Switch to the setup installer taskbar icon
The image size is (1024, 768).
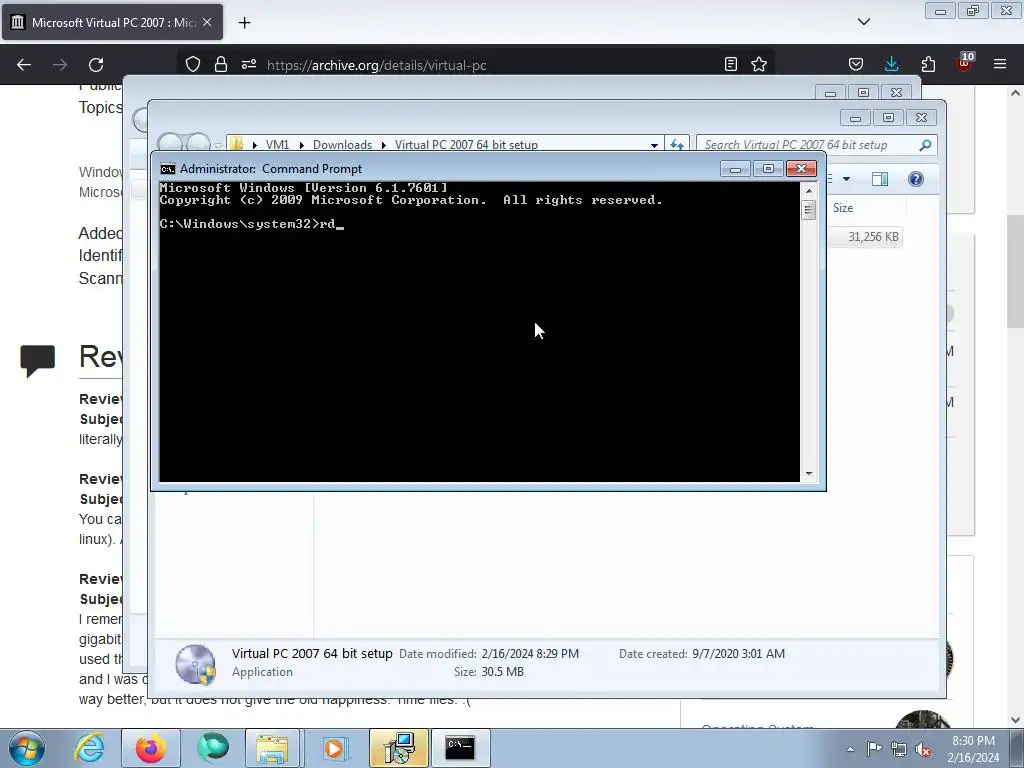pyautogui.click(x=399, y=748)
